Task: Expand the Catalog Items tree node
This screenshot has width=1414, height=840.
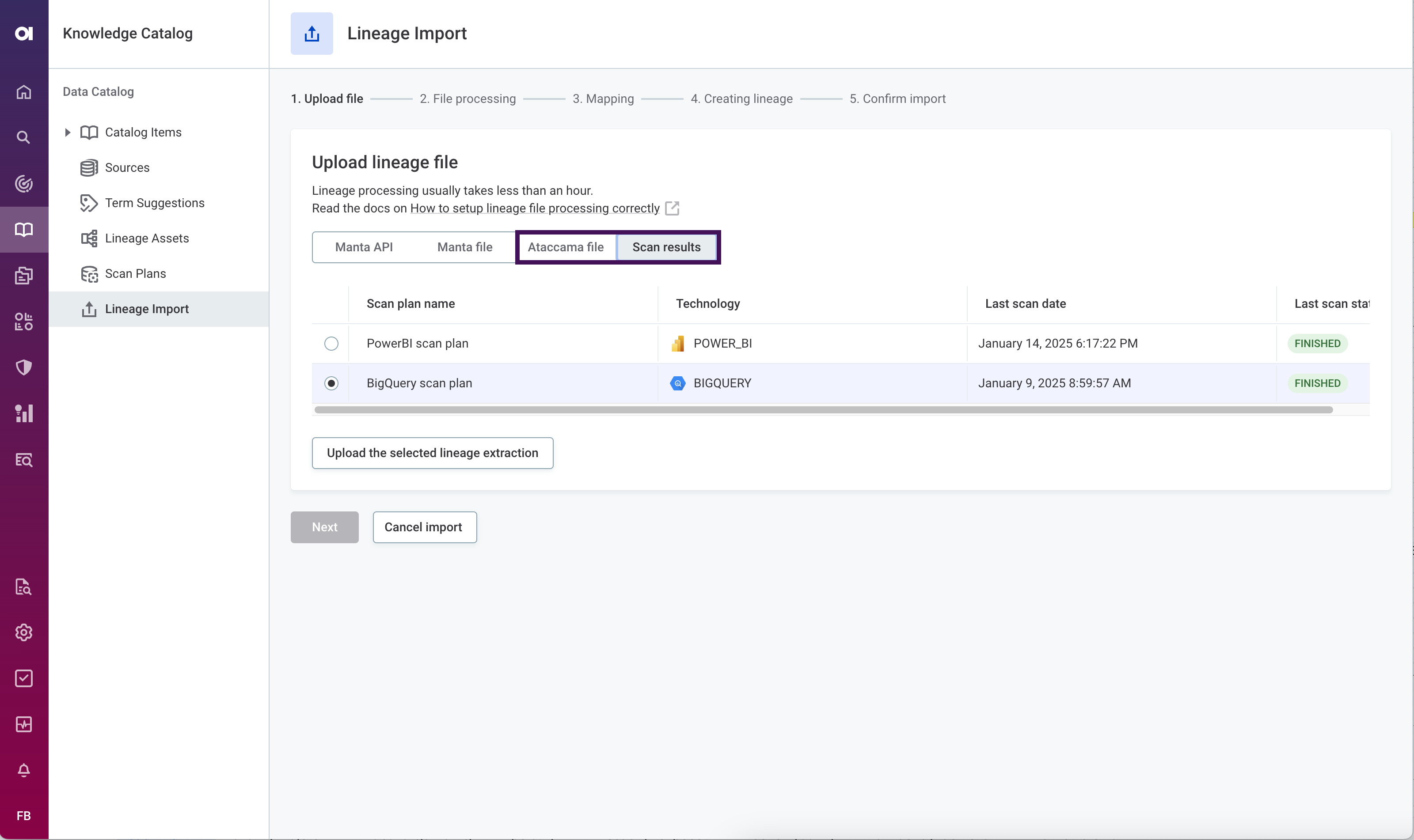Action: click(x=68, y=132)
